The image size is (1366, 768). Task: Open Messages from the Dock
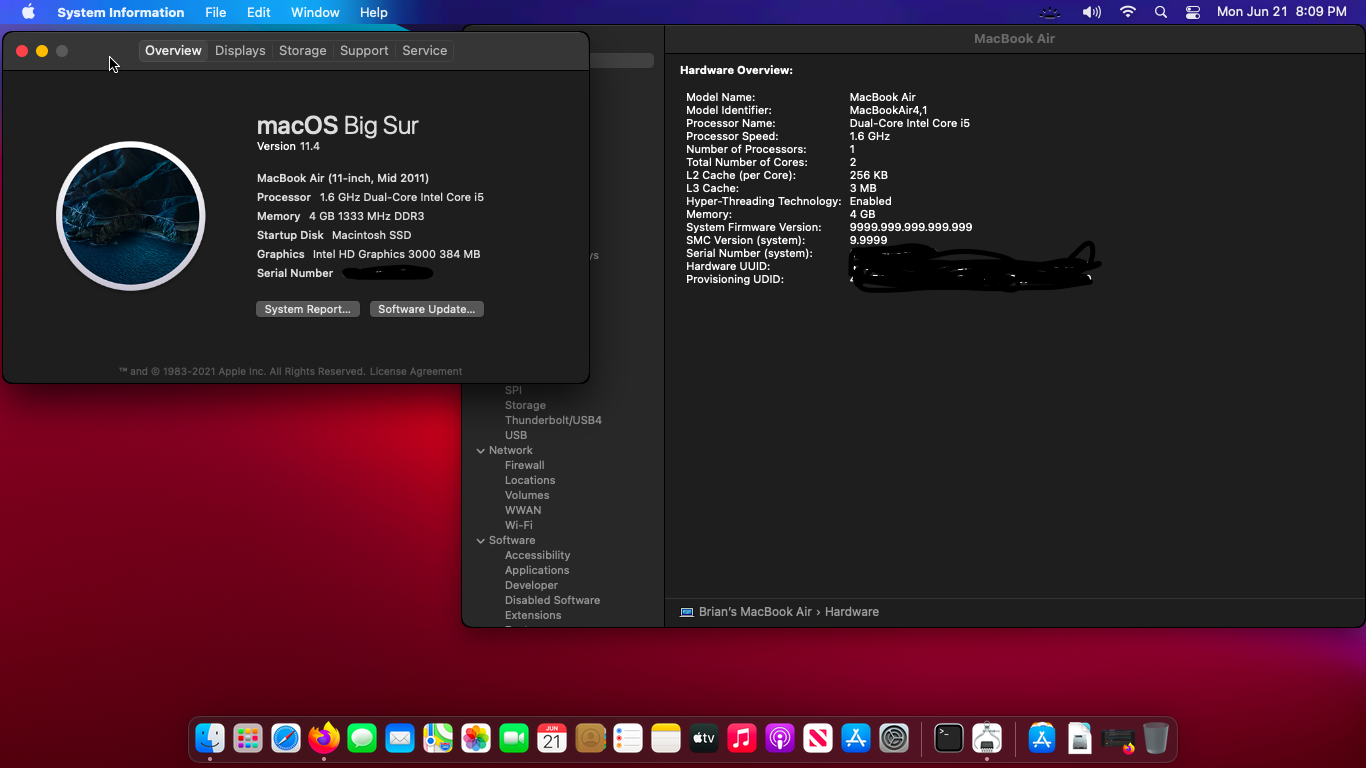[x=362, y=739]
